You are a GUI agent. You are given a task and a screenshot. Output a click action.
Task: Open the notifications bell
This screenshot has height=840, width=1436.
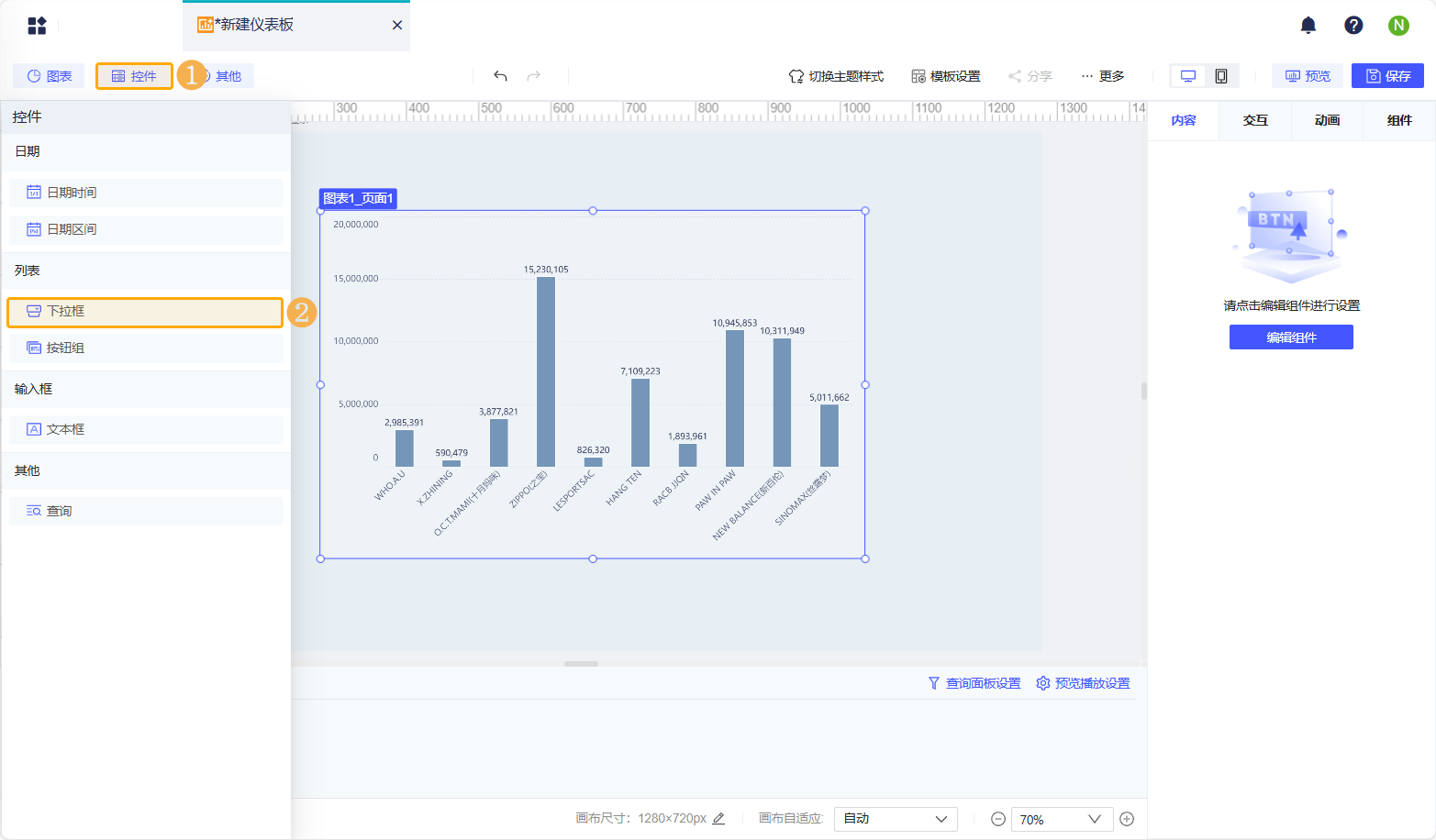point(1308,26)
